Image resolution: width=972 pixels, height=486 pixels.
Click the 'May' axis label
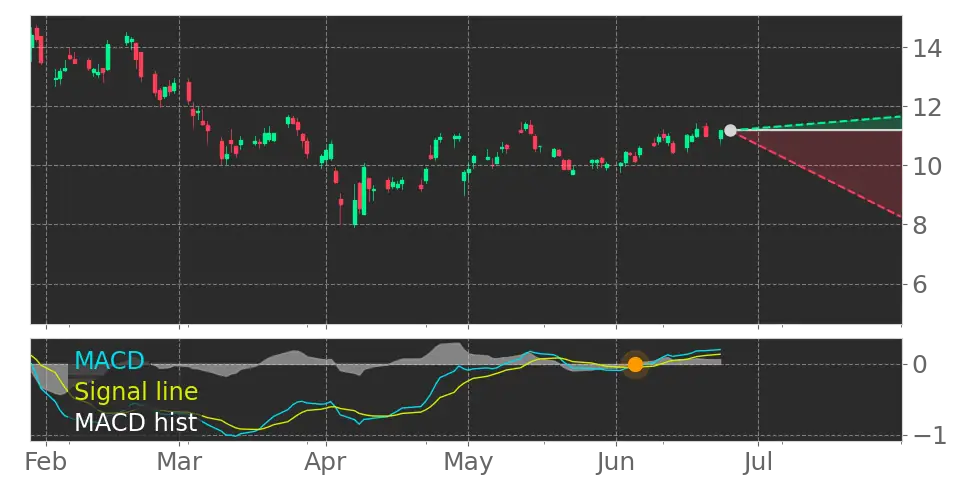(468, 464)
